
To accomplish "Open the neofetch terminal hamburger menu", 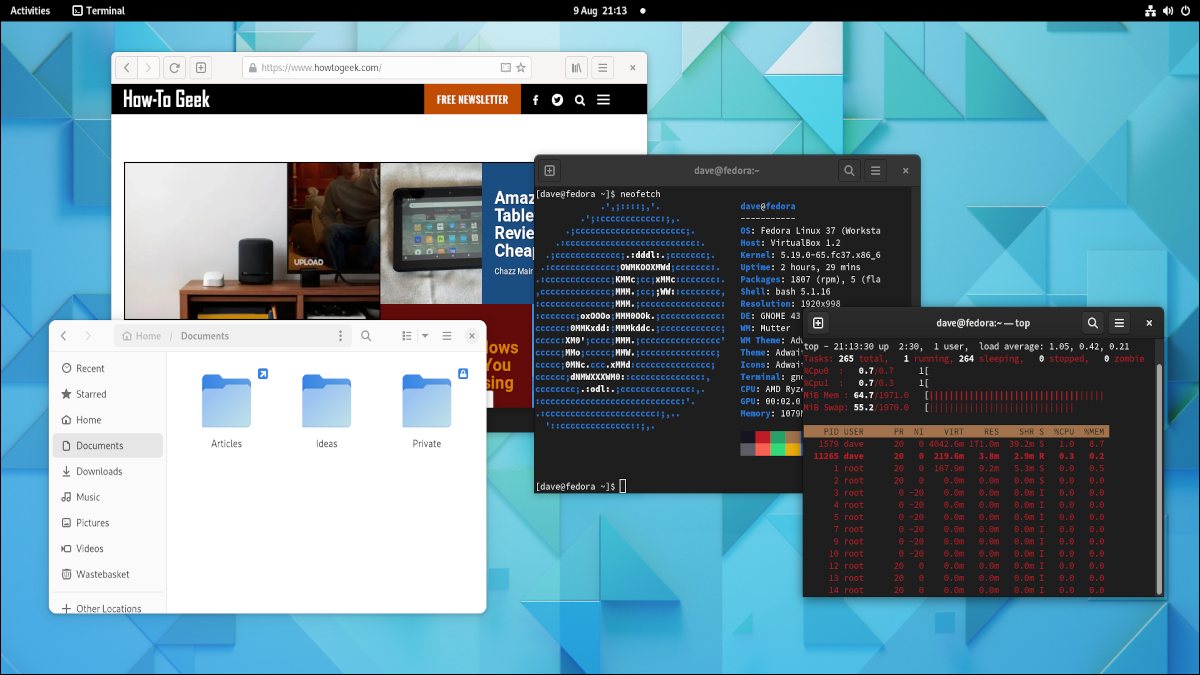I will [x=875, y=171].
